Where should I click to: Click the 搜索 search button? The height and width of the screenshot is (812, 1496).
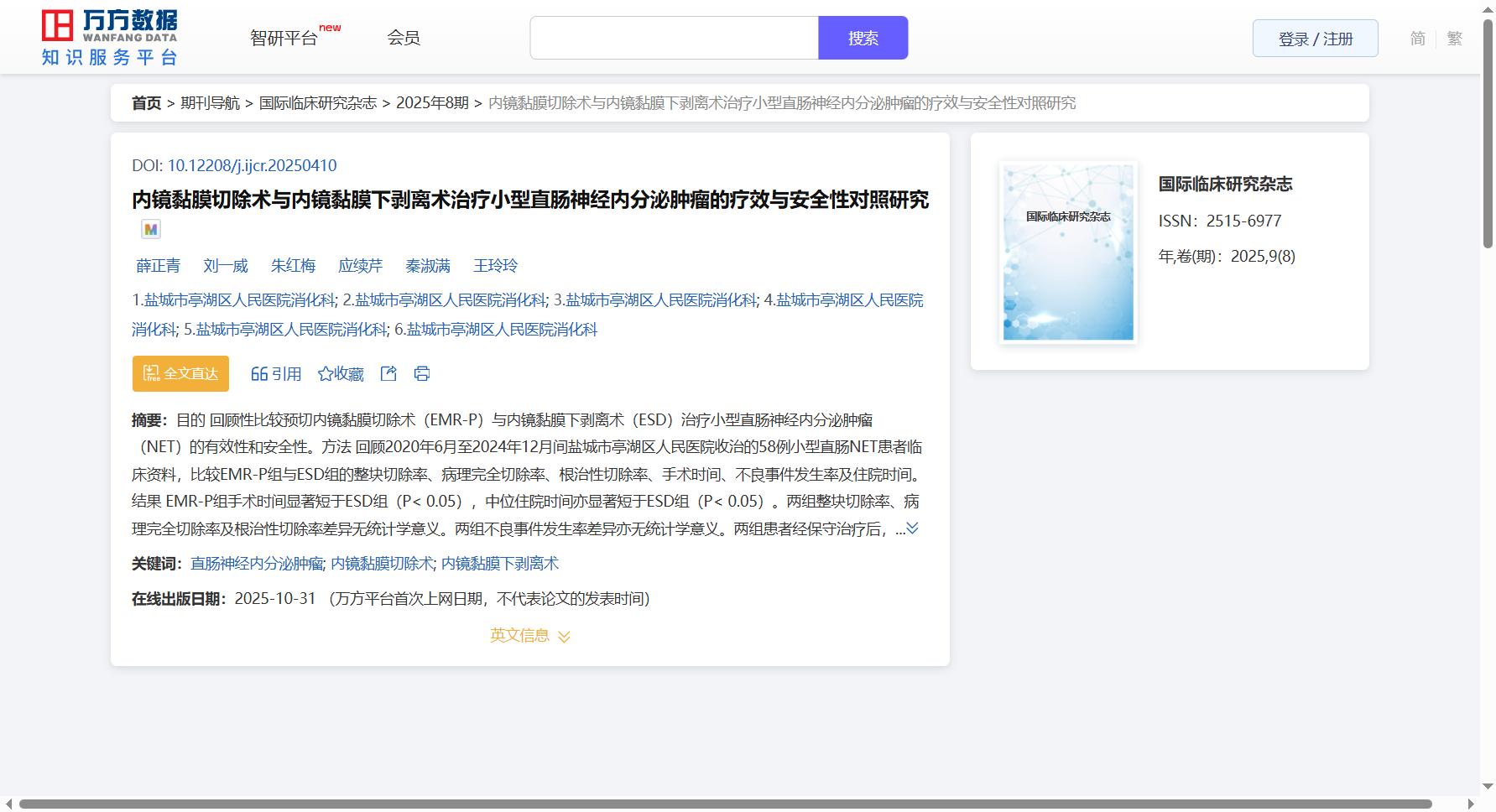pos(863,38)
